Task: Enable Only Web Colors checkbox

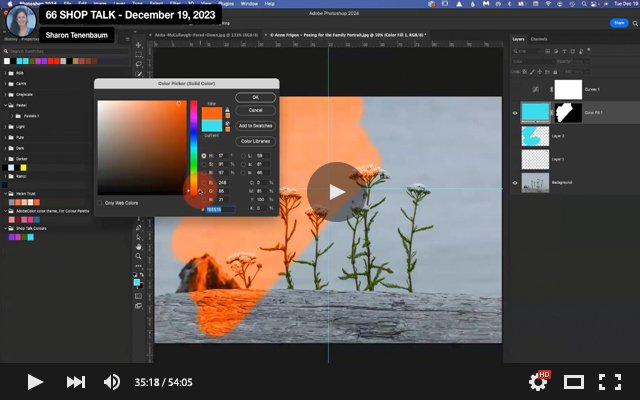Action: [100, 203]
